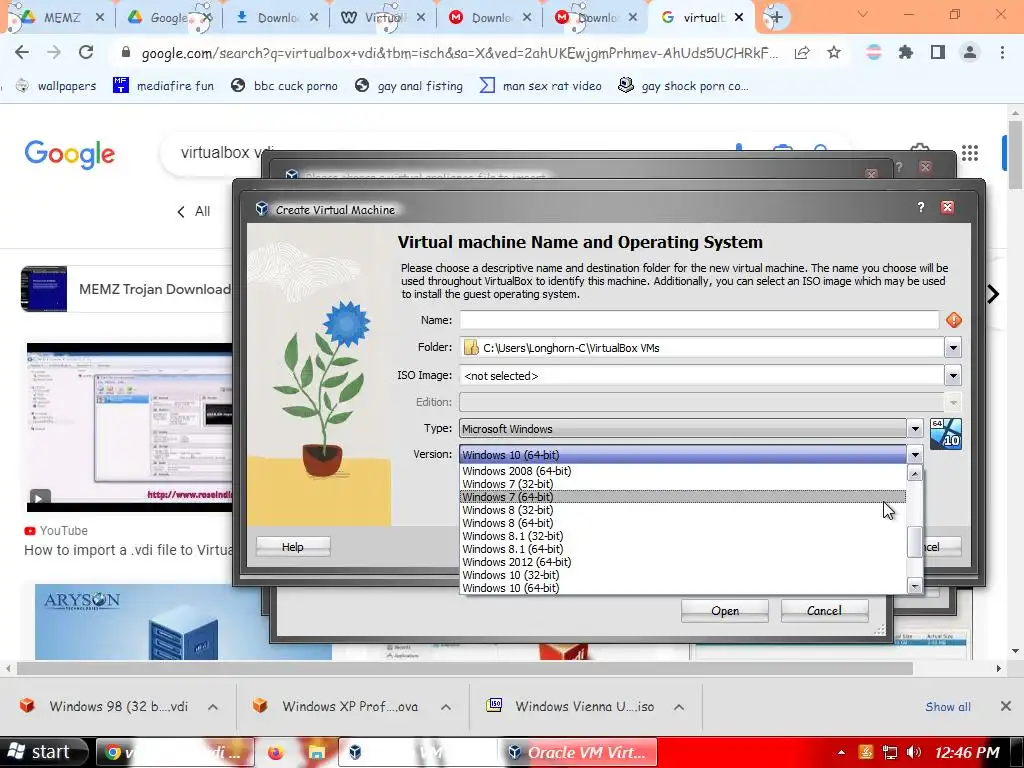Viewport: 1024px width, 768px height.
Task: Close the Create Virtual Machine dialog
Action: click(x=947, y=208)
